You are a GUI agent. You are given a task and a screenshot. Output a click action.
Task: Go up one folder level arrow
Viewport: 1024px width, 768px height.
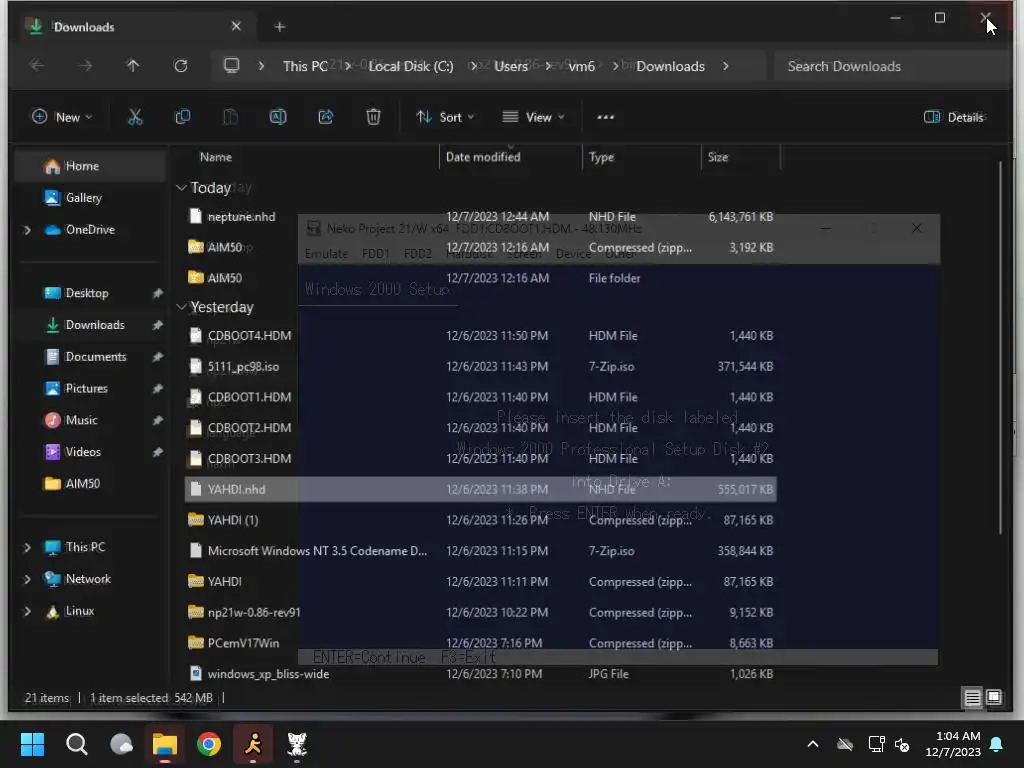[x=133, y=65]
